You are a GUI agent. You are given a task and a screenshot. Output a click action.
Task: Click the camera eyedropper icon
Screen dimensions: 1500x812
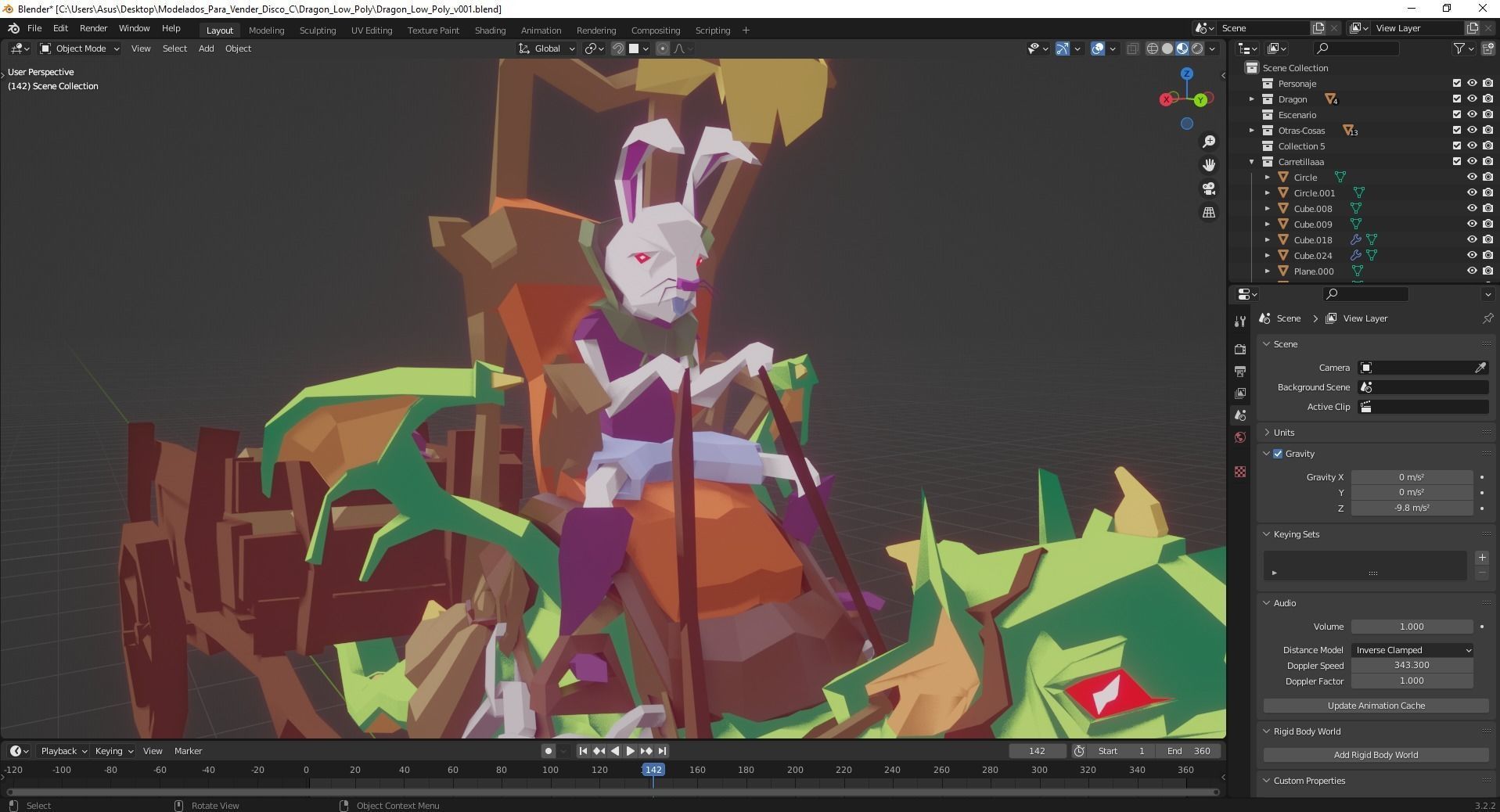(1480, 368)
